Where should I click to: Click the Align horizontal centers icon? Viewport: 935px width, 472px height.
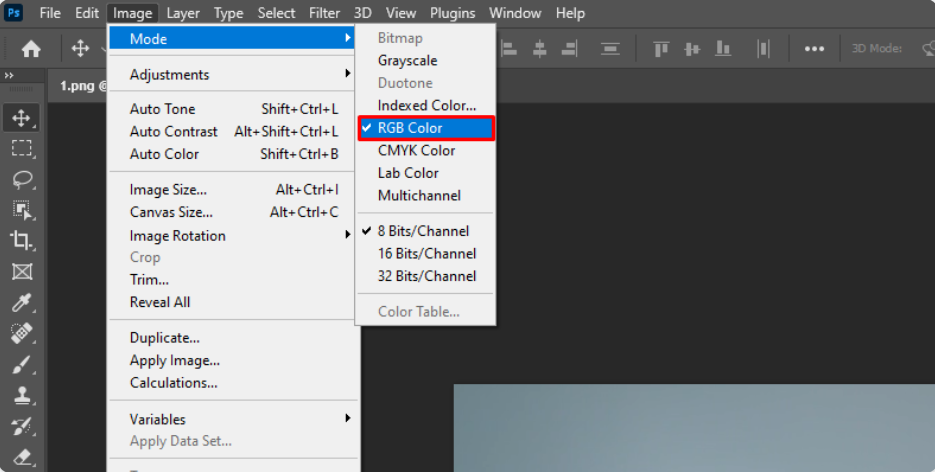click(540, 48)
